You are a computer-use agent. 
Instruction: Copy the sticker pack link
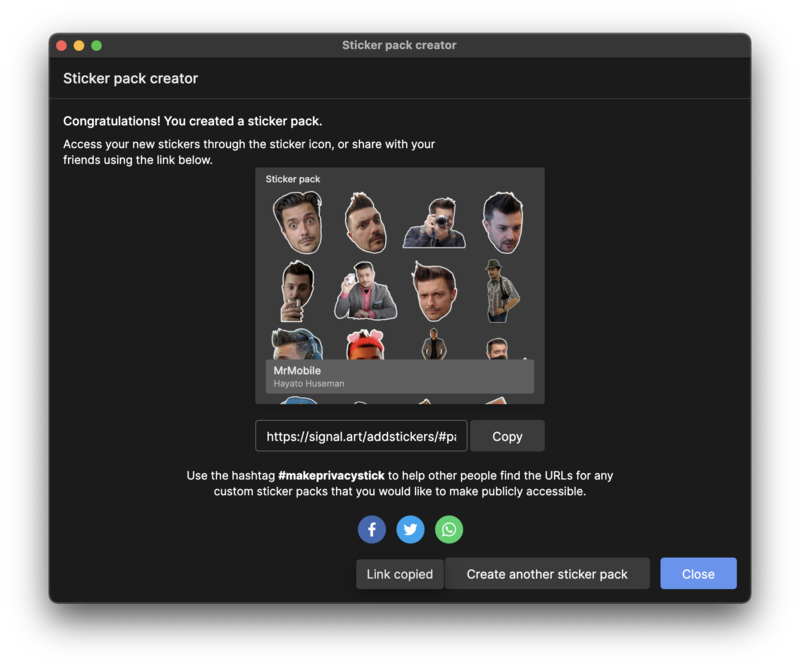coord(507,435)
